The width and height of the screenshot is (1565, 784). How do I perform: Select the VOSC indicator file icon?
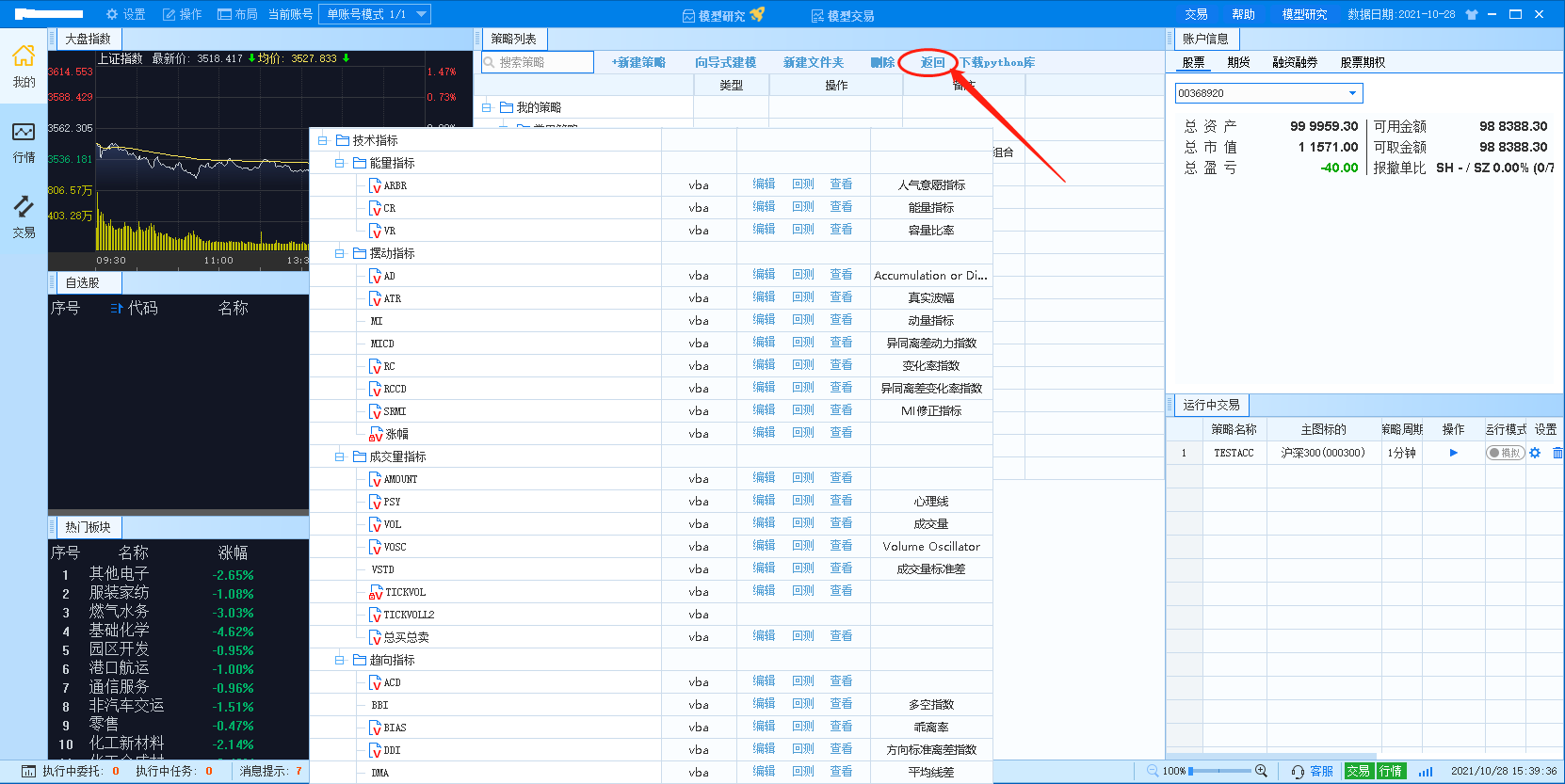[x=375, y=547]
